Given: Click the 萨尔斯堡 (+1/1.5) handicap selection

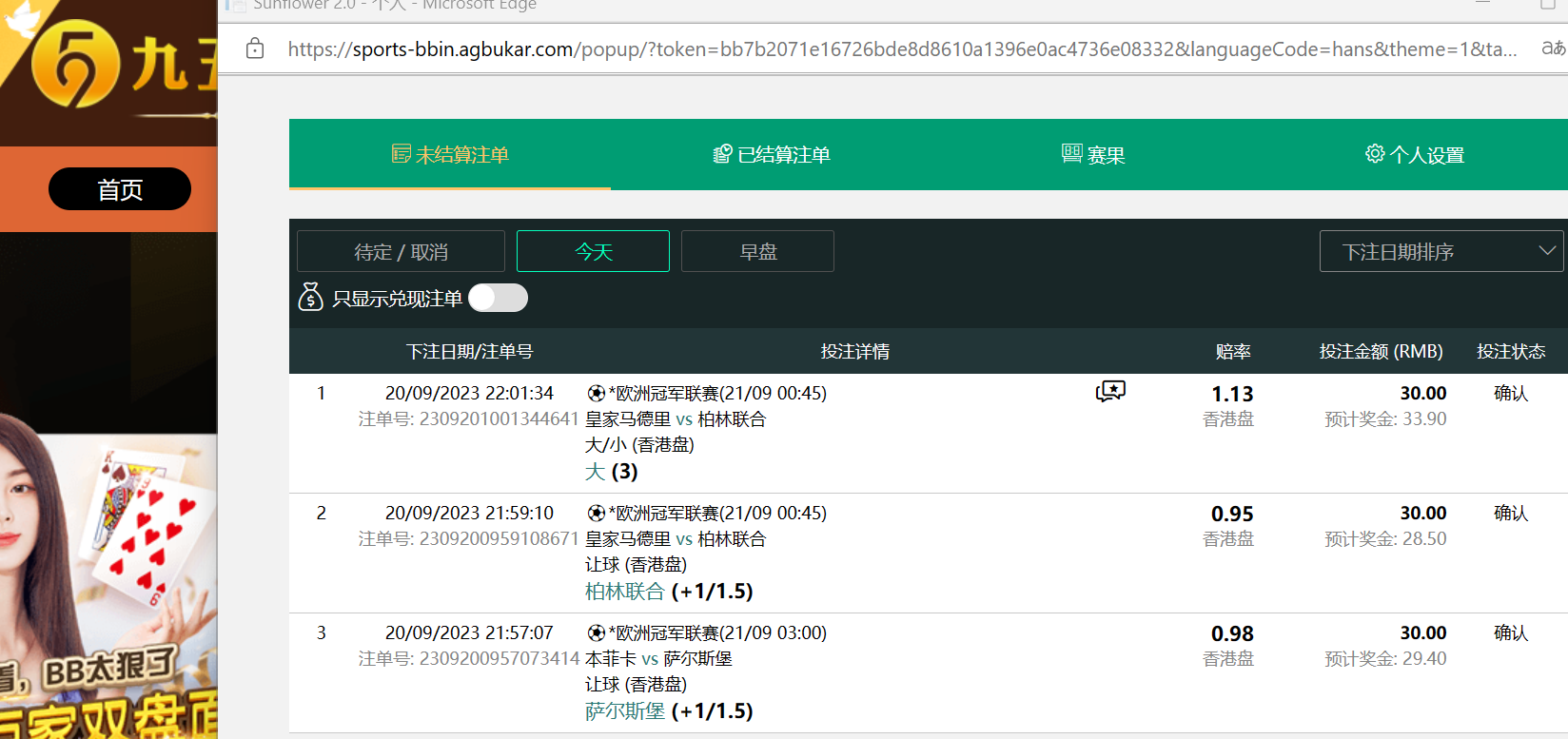Looking at the screenshot, I should tap(669, 711).
